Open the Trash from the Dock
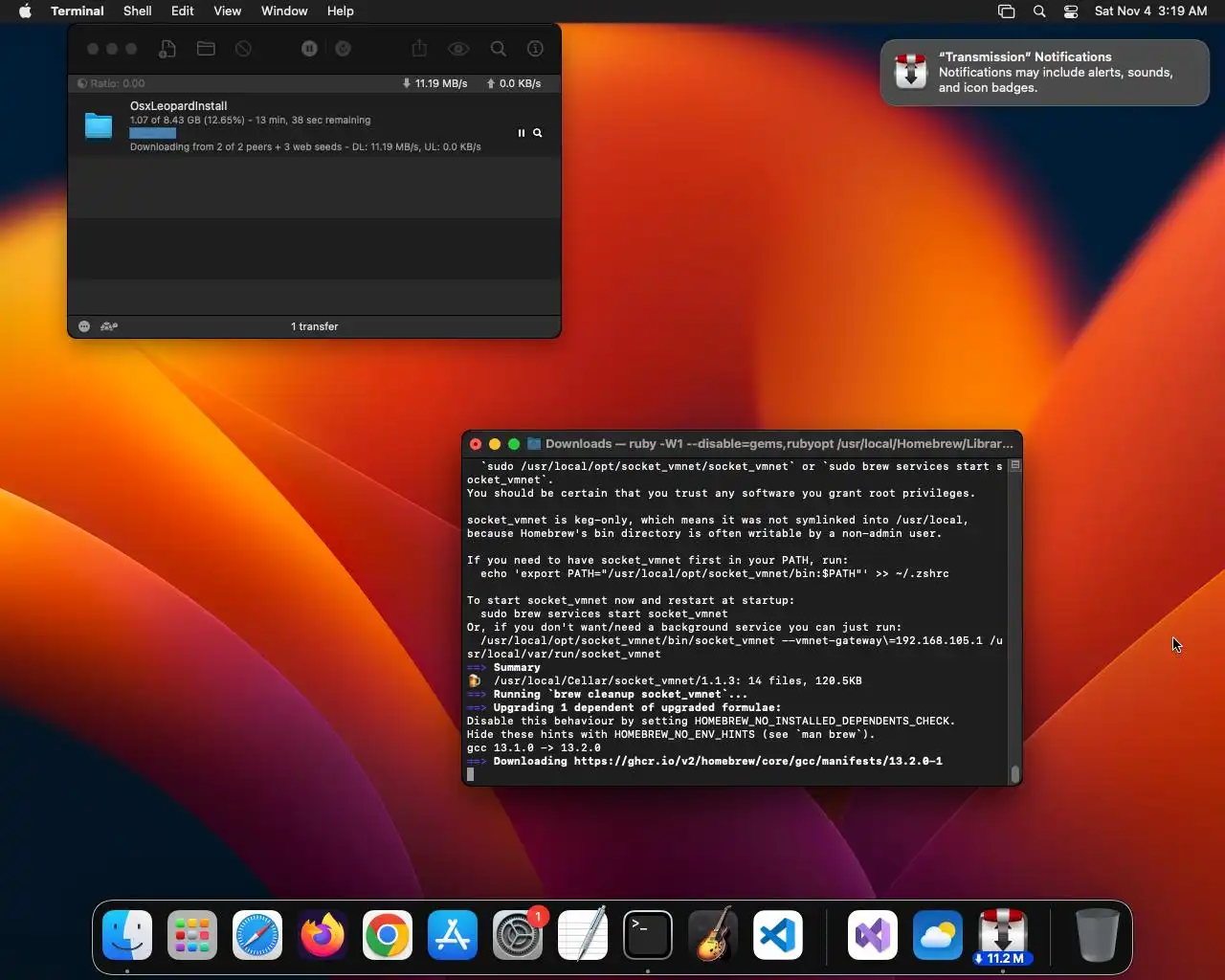The image size is (1225, 980). coord(1097,935)
